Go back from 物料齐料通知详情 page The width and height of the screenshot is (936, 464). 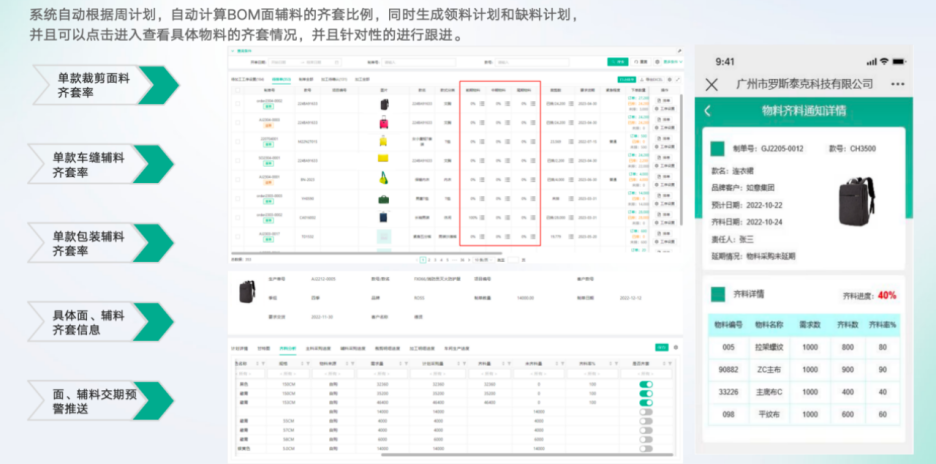click(x=709, y=111)
